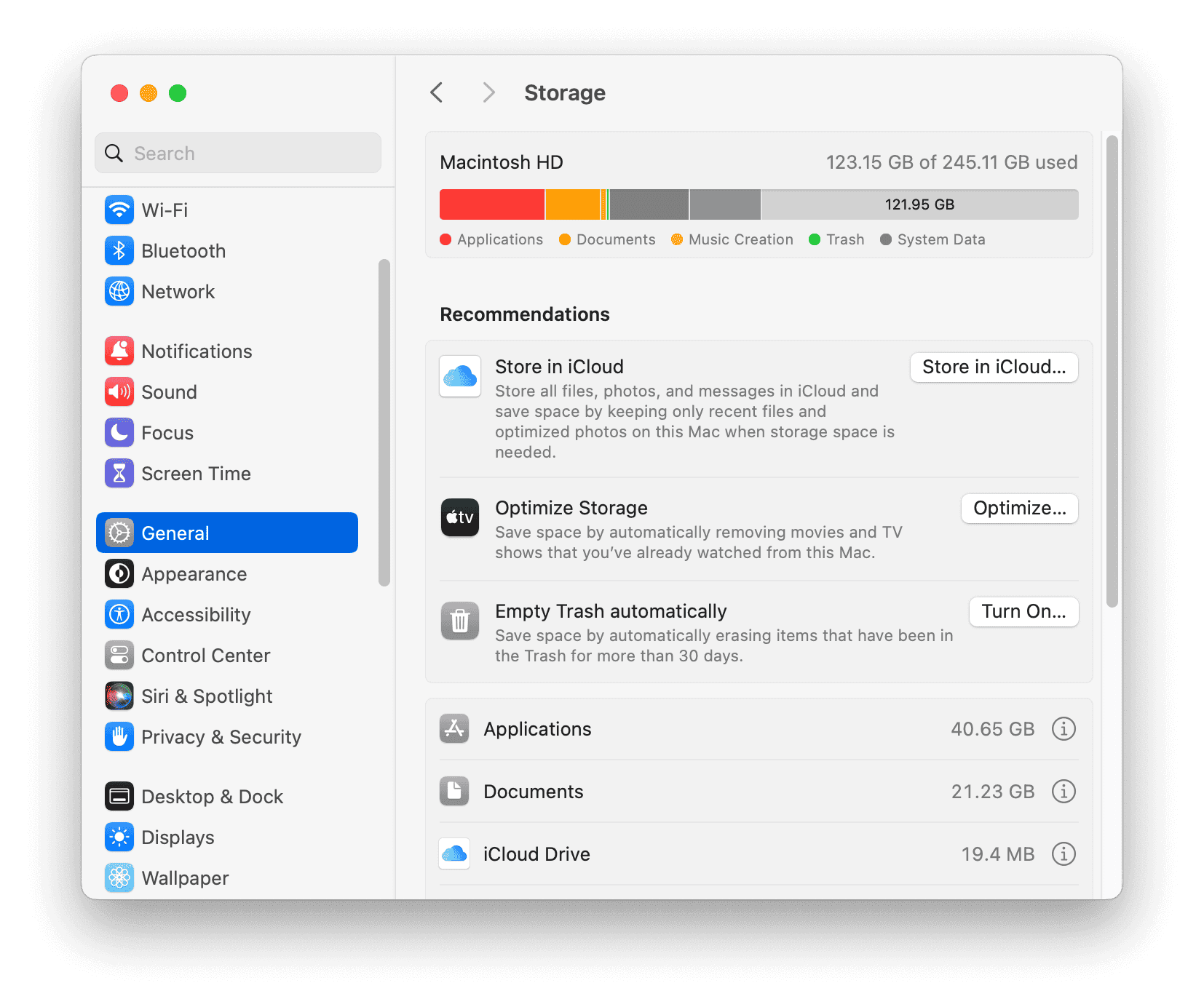Click the sidebar vertical scrollbar
1204x1007 pixels.
[384, 423]
